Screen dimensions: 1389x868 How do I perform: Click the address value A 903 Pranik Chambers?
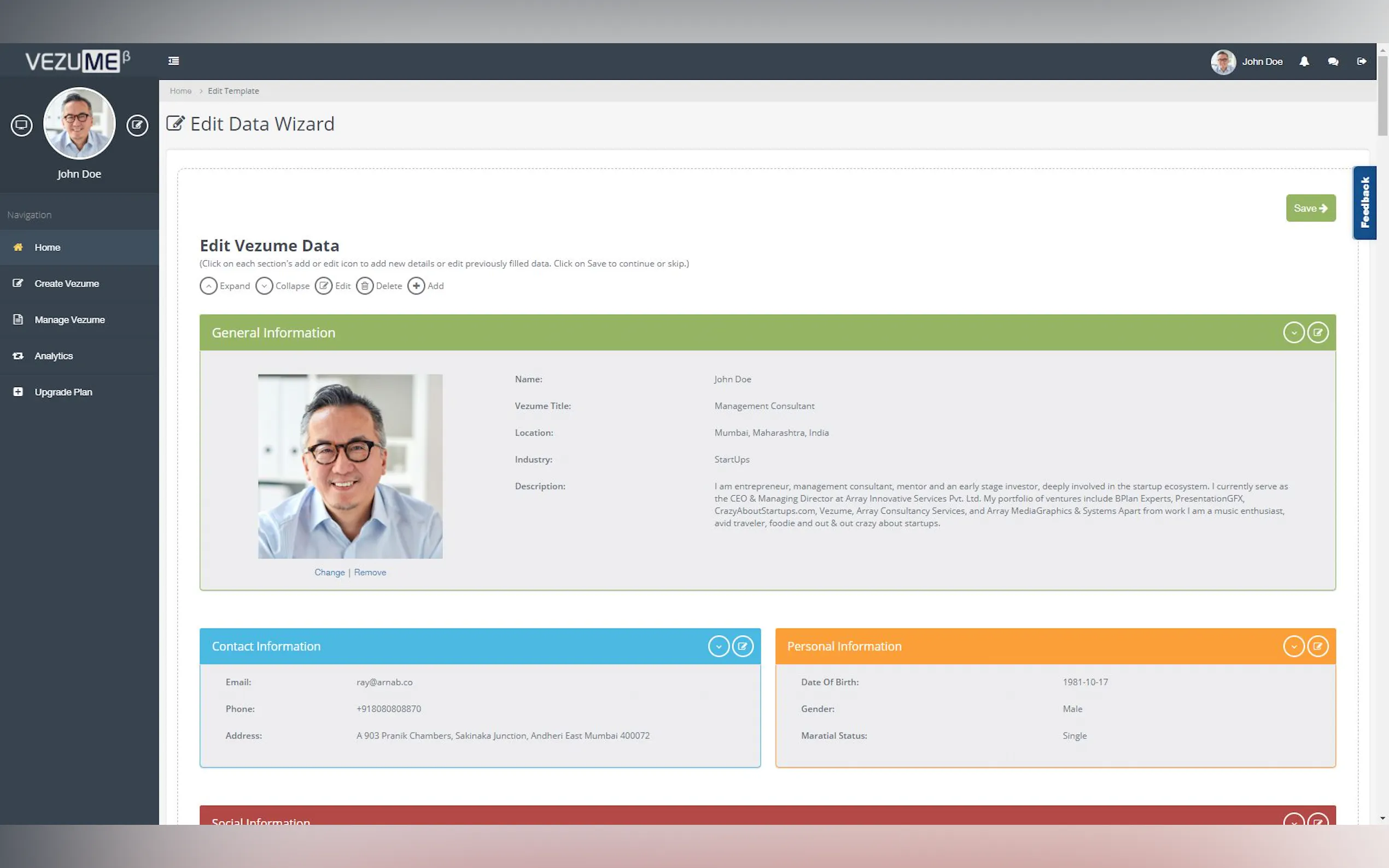click(x=503, y=736)
